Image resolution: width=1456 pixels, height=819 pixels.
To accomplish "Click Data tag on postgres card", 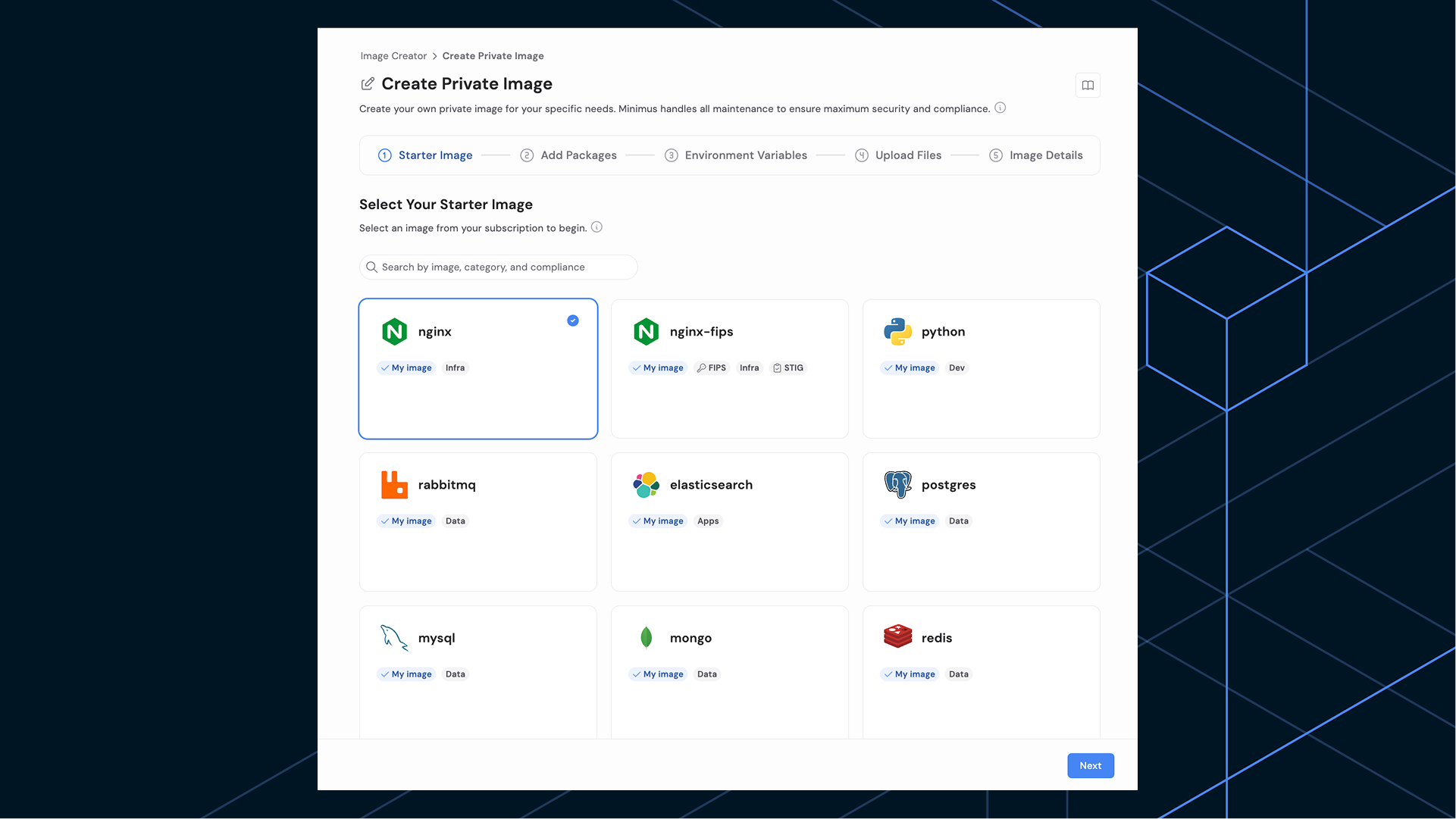I will 958,521.
